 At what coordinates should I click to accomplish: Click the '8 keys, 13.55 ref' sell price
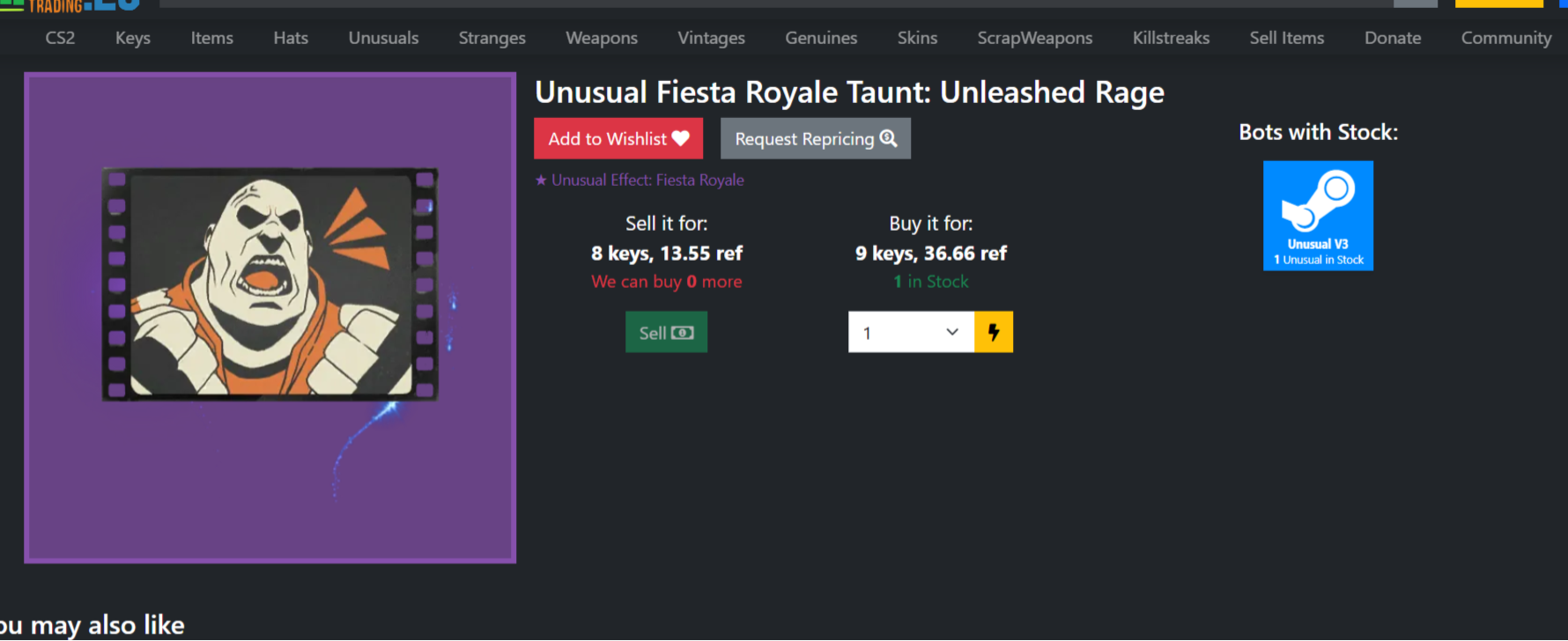coord(666,254)
